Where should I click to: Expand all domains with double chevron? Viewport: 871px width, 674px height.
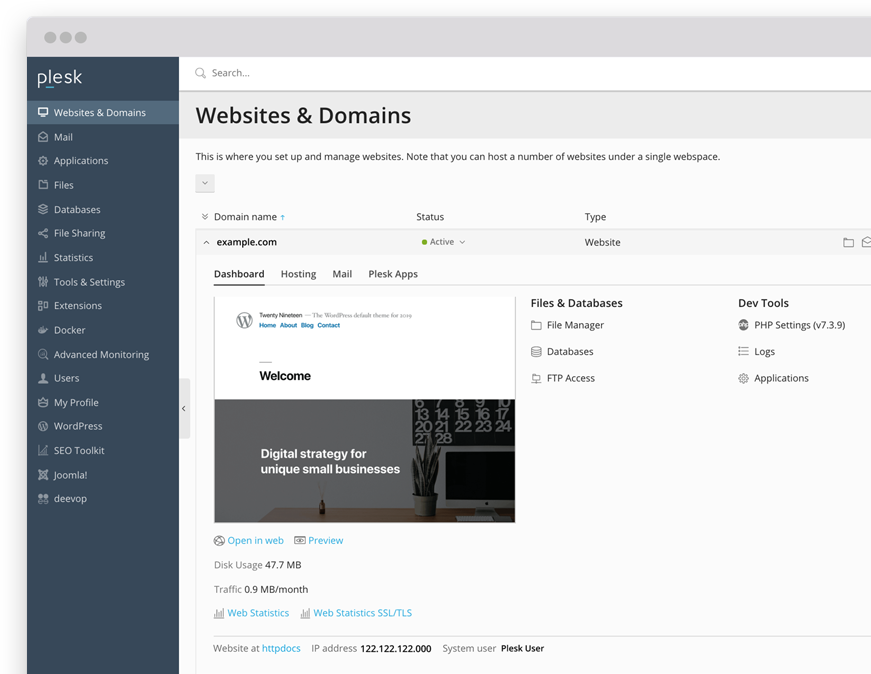(x=204, y=217)
